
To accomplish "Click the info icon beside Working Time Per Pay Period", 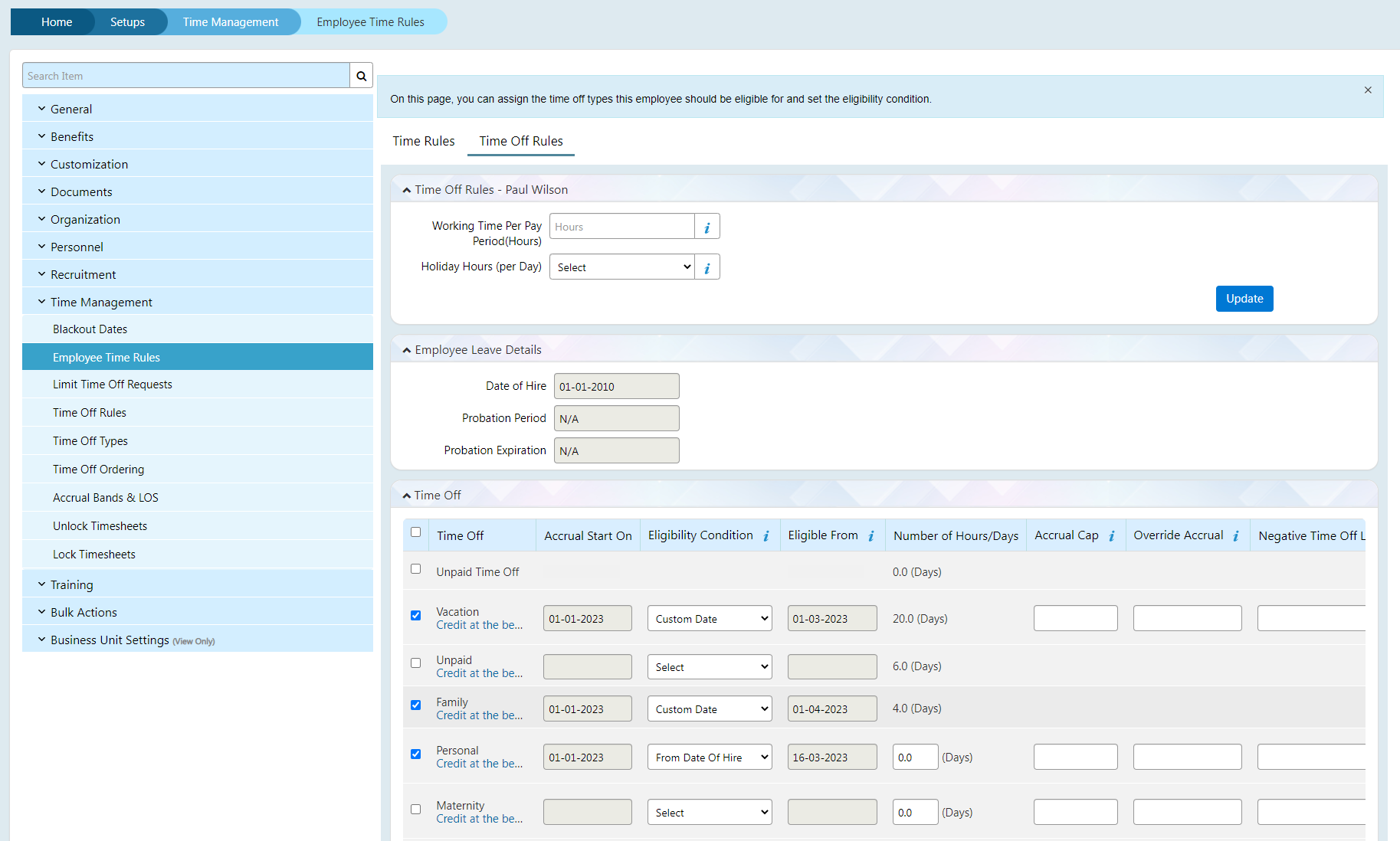I will [x=707, y=226].
